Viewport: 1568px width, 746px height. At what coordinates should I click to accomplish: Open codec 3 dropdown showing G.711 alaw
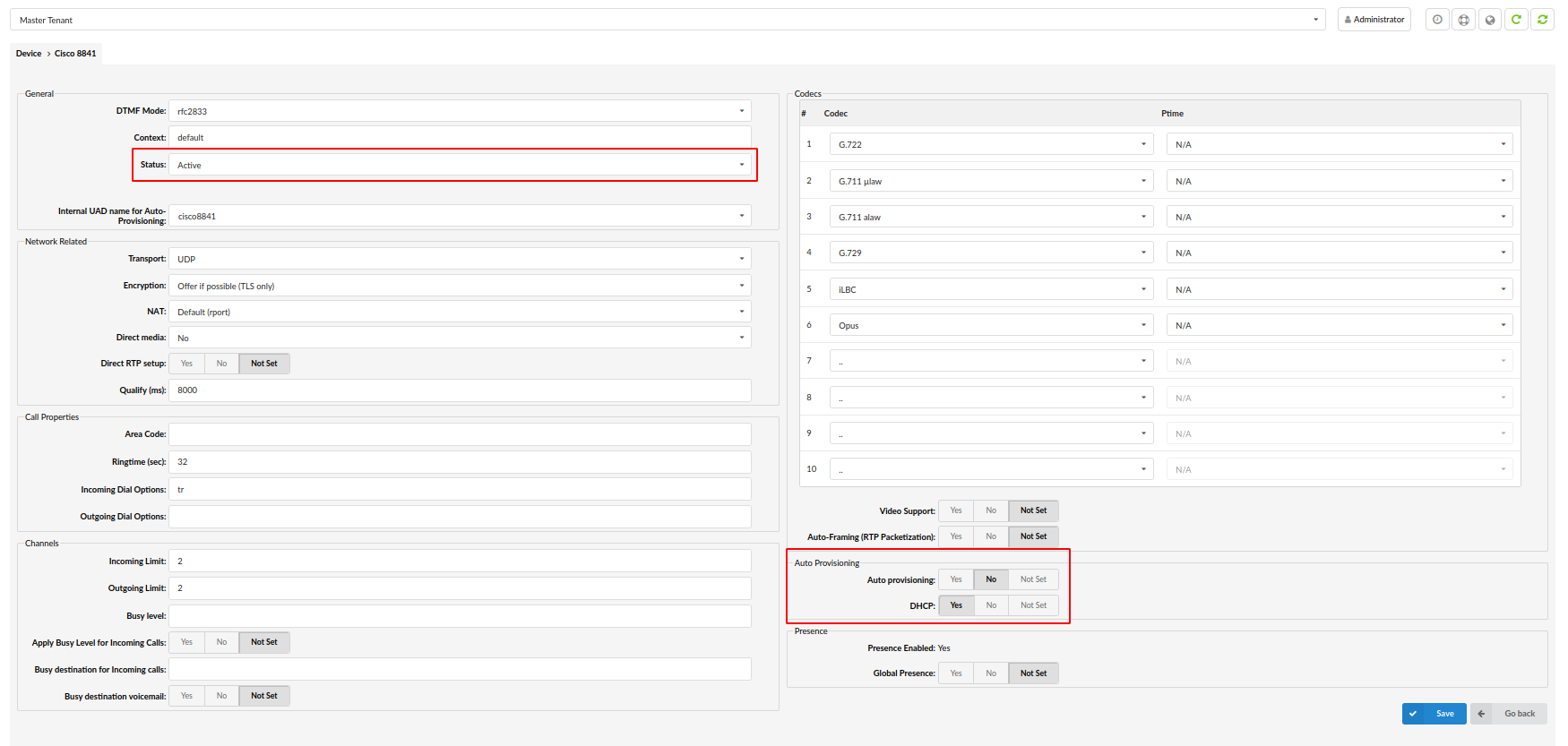pos(991,217)
